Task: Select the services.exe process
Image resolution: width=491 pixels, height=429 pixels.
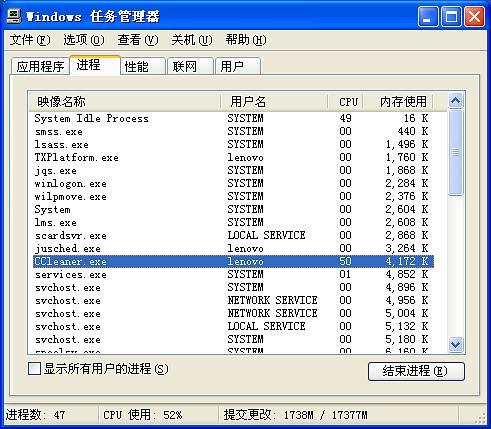Action: tap(233, 274)
